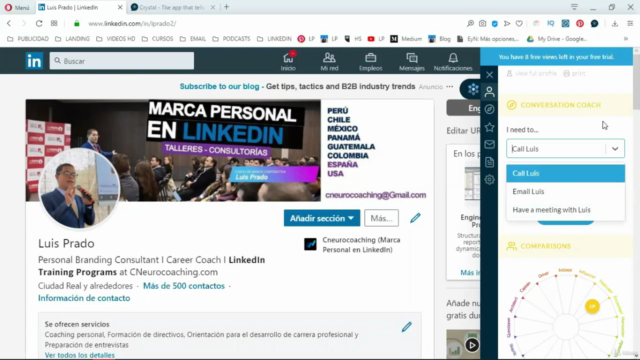Open the CURSOS bookmarks folder
The height and width of the screenshot is (360, 640).
(158, 39)
